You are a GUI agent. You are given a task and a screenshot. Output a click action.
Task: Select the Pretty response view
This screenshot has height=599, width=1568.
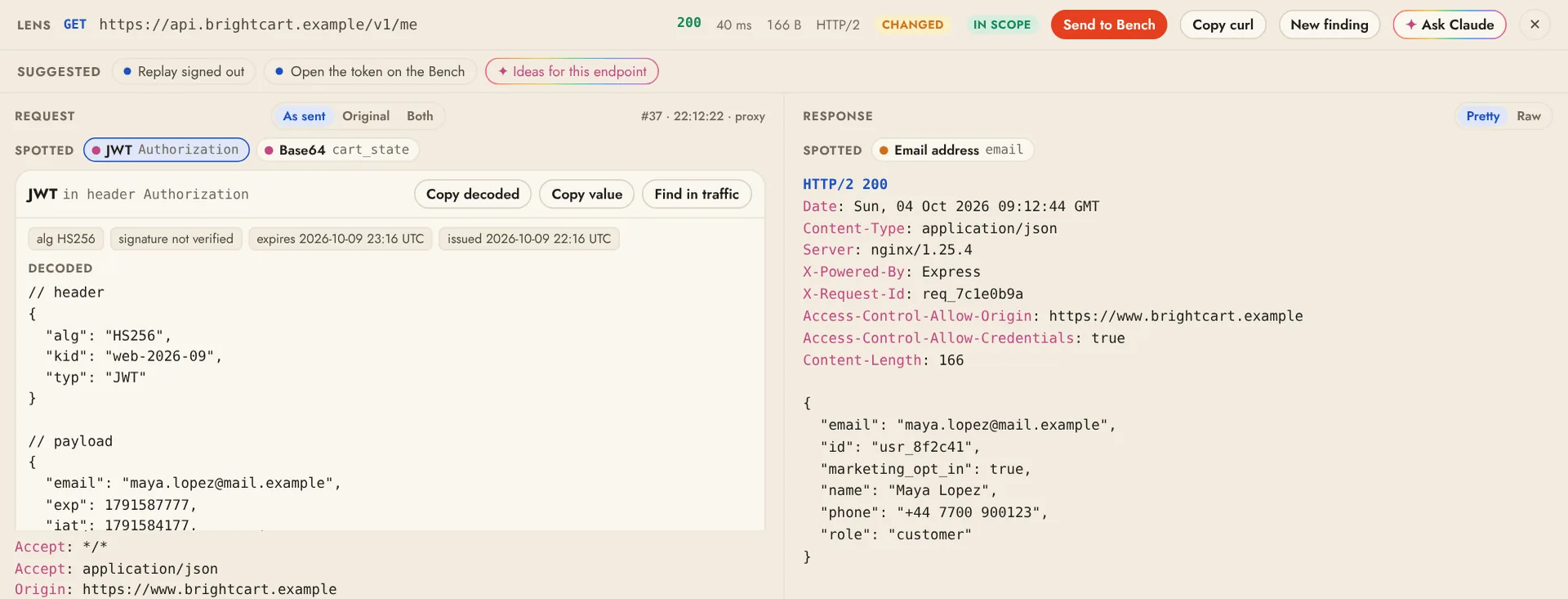pyautogui.click(x=1483, y=116)
